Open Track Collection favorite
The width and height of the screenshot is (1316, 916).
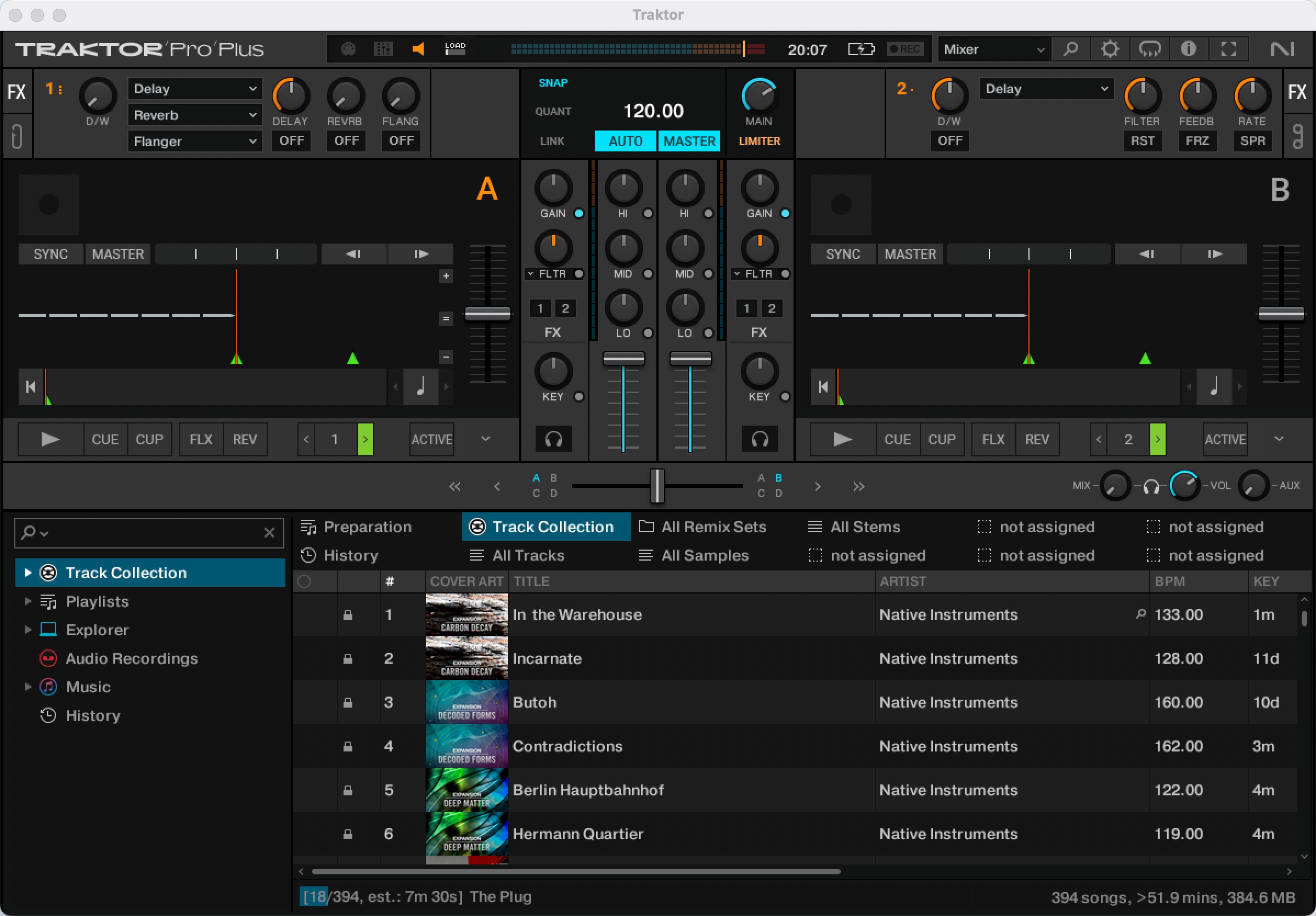545,527
